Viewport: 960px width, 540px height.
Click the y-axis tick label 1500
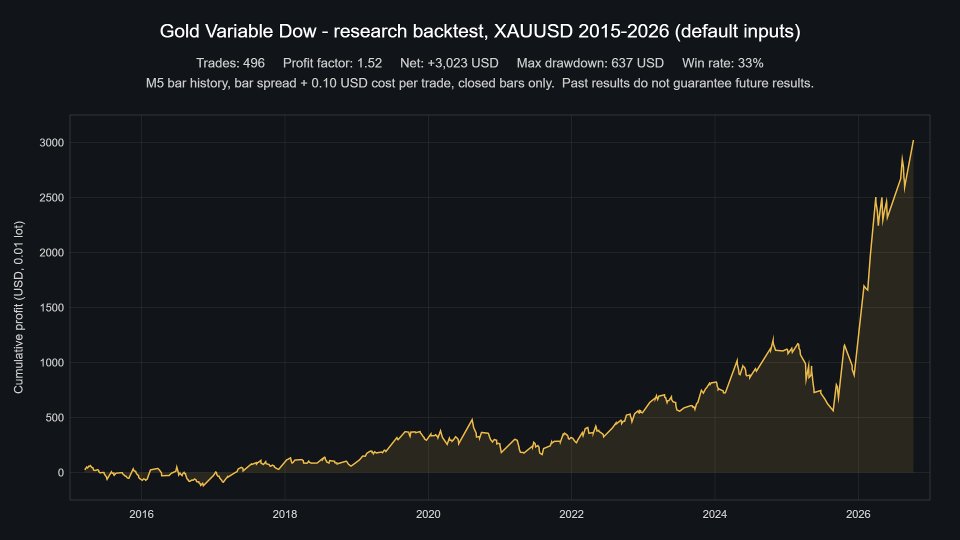51,308
